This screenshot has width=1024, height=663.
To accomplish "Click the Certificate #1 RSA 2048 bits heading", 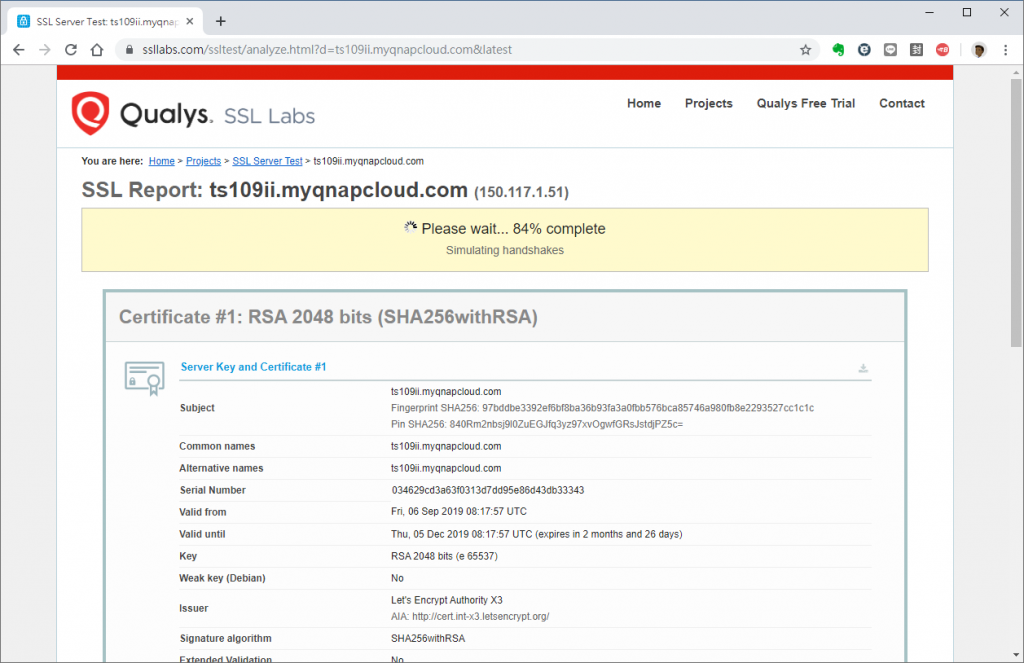I will 328,317.
